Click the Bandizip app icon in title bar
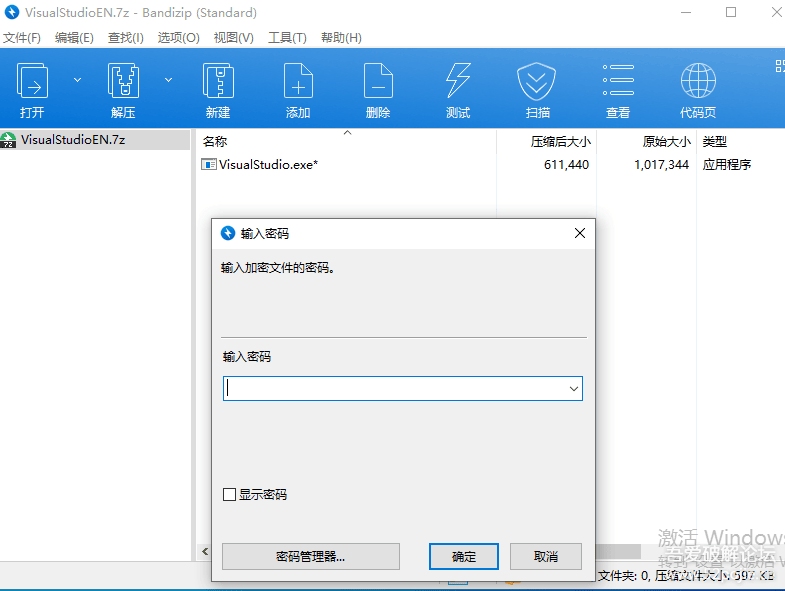Image resolution: width=785 pixels, height=591 pixels. coord(12,12)
